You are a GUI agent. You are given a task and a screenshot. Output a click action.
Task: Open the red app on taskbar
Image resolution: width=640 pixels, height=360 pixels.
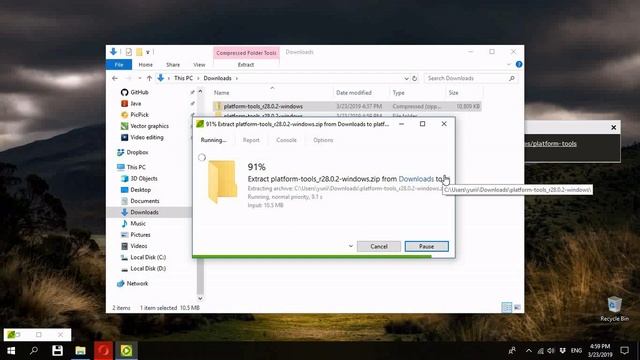tap(103, 351)
